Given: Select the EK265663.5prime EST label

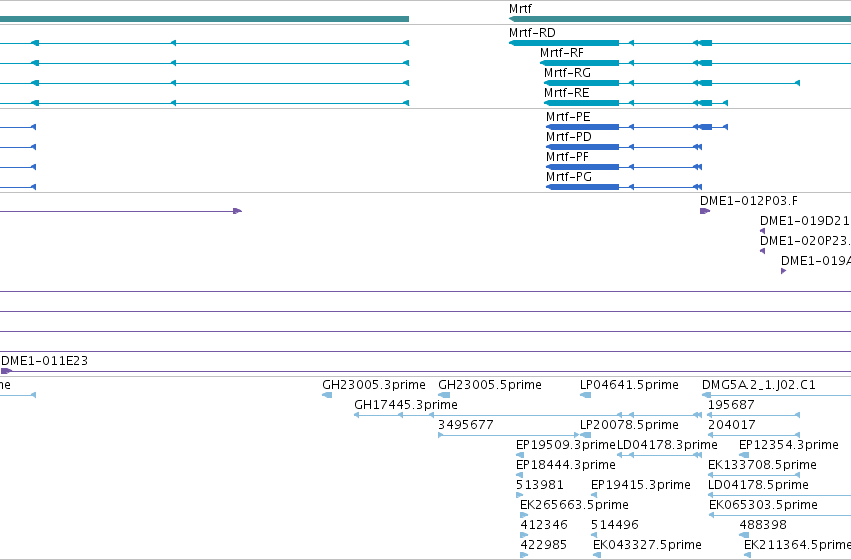Looking at the screenshot, I should [x=574, y=505].
